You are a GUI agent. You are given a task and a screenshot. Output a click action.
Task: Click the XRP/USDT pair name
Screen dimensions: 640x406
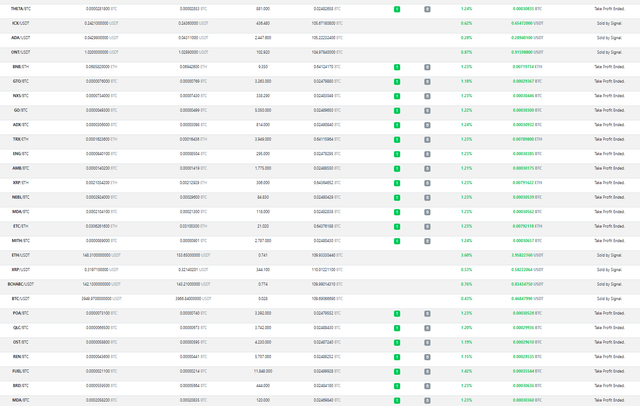click(x=20, y=270)
